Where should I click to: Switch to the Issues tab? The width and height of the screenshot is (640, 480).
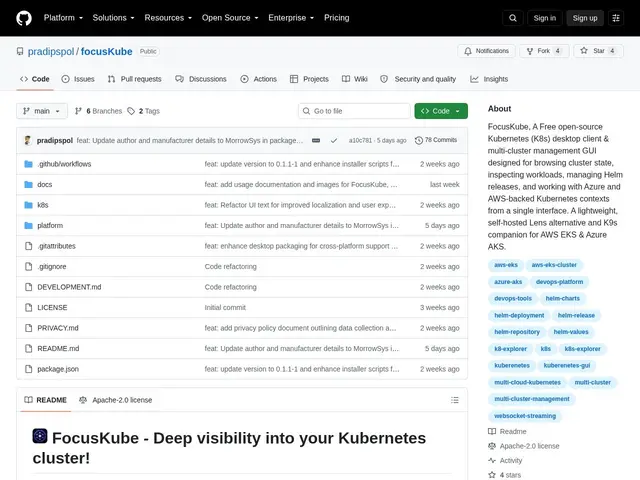78,79
